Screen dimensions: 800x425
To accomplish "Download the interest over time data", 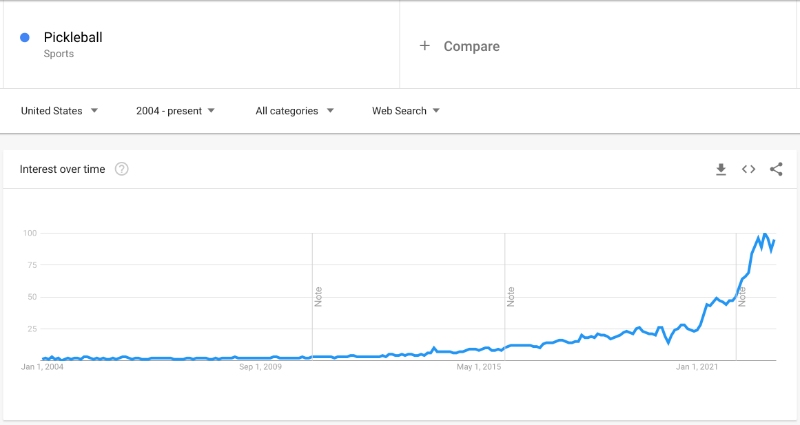I will [721, 170].
